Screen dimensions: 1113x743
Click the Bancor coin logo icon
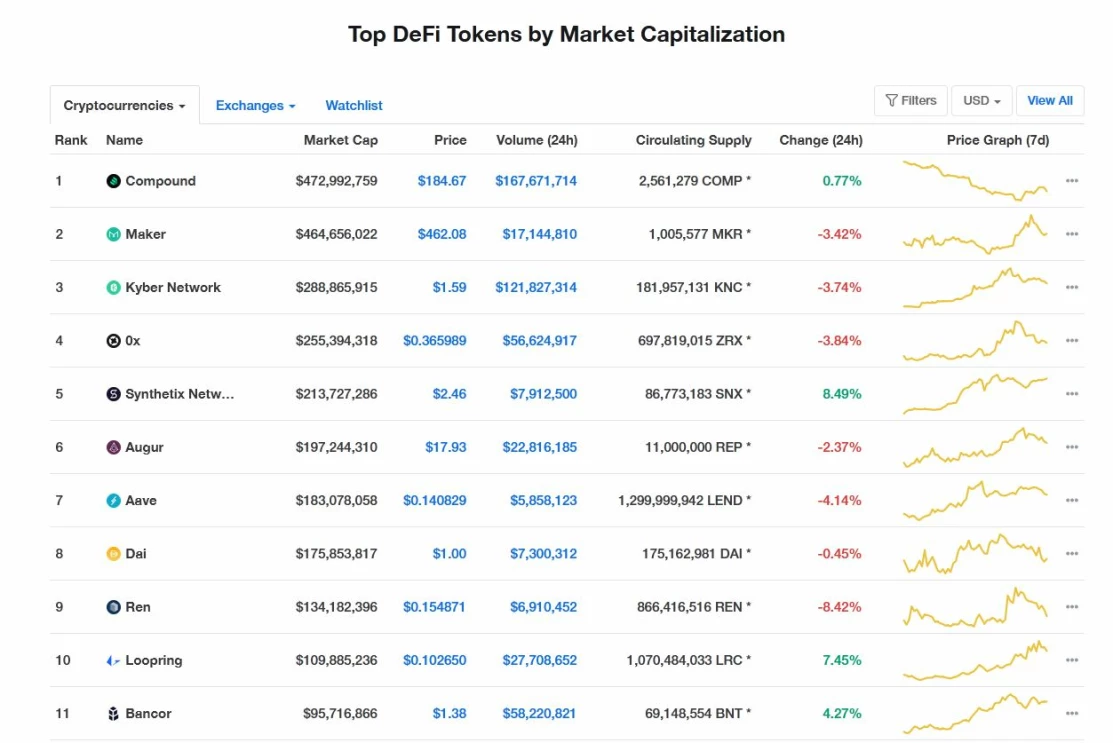114,714
